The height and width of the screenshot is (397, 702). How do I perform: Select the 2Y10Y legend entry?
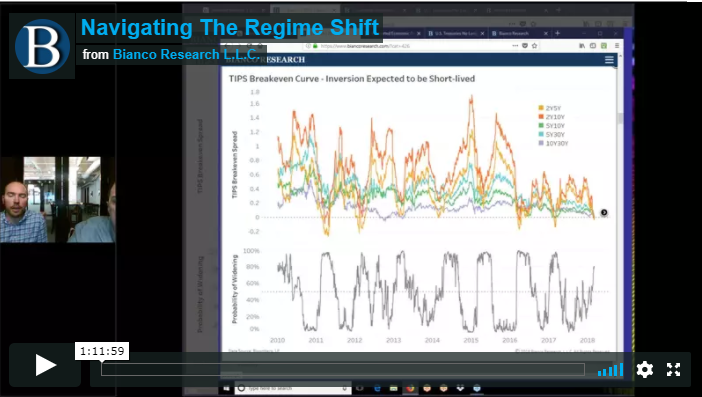551,117
